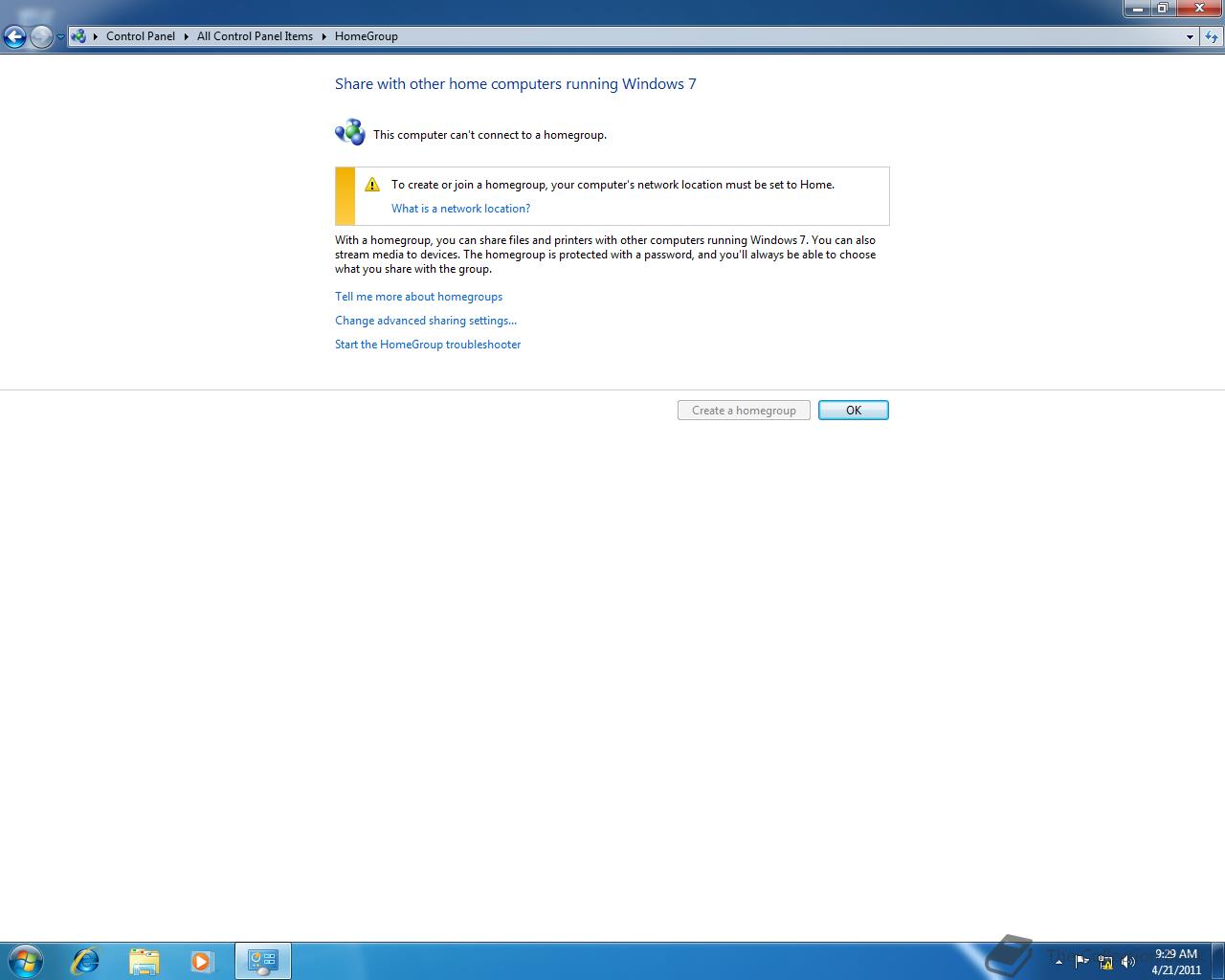This screenshot has width=1225, height=980.
Task: Select the Control Panel taskbar button
Action: point(262,961)
